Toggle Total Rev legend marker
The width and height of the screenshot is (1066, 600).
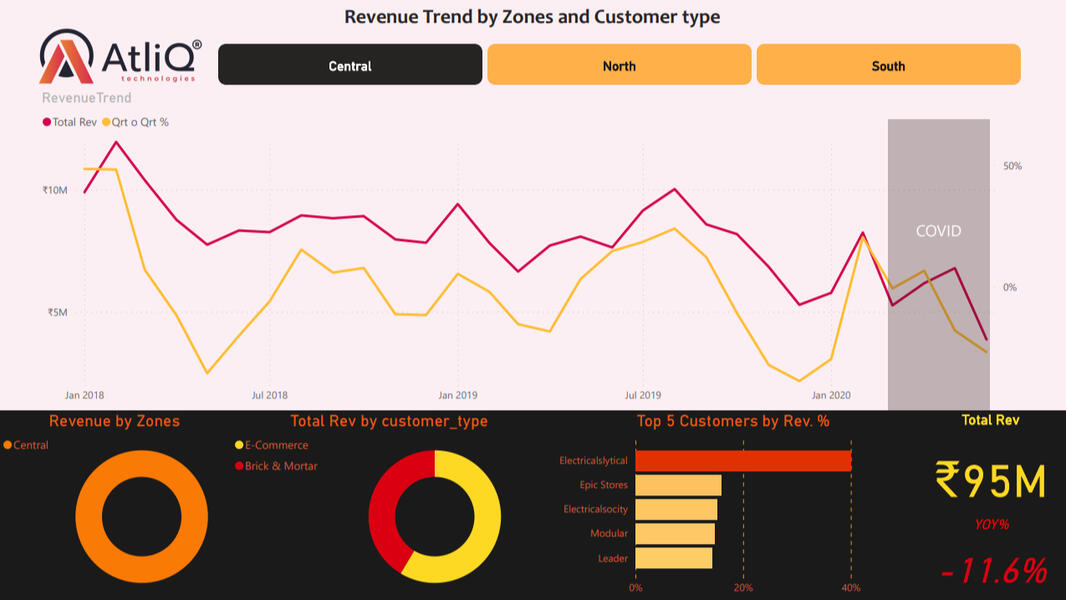[47, 122]
